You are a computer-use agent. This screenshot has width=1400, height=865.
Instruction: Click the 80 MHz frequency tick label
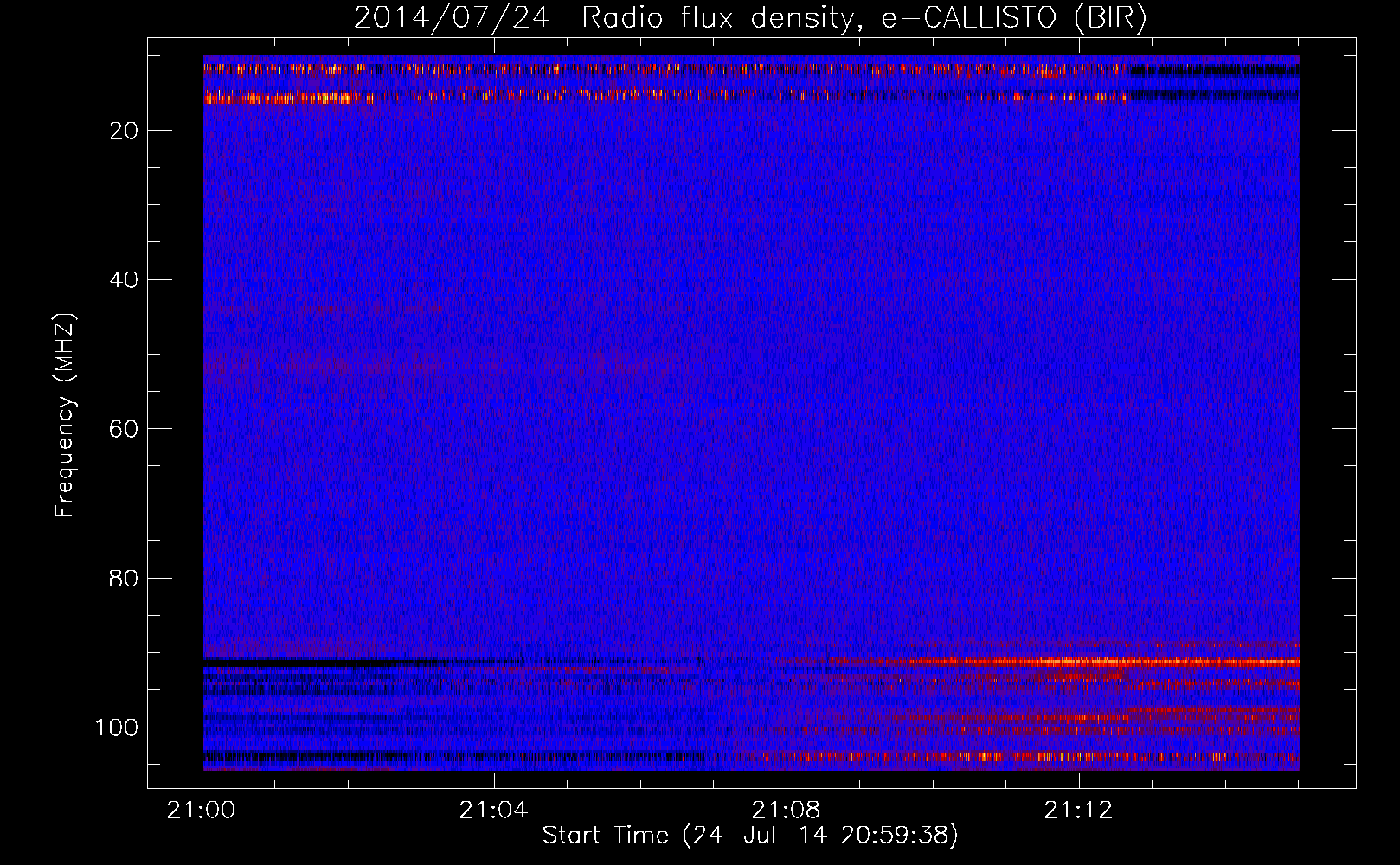[x=125, y=579]
